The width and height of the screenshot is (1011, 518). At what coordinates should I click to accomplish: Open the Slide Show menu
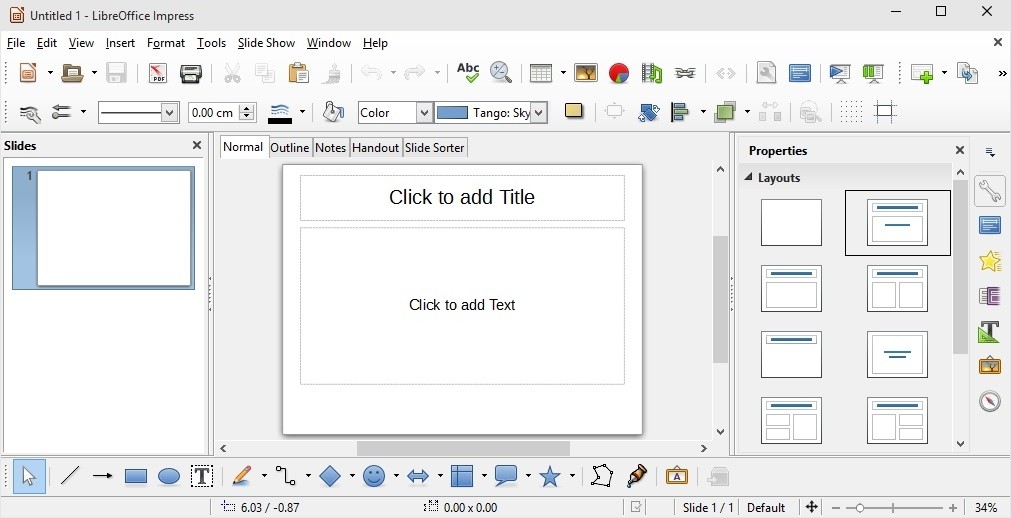266,43
